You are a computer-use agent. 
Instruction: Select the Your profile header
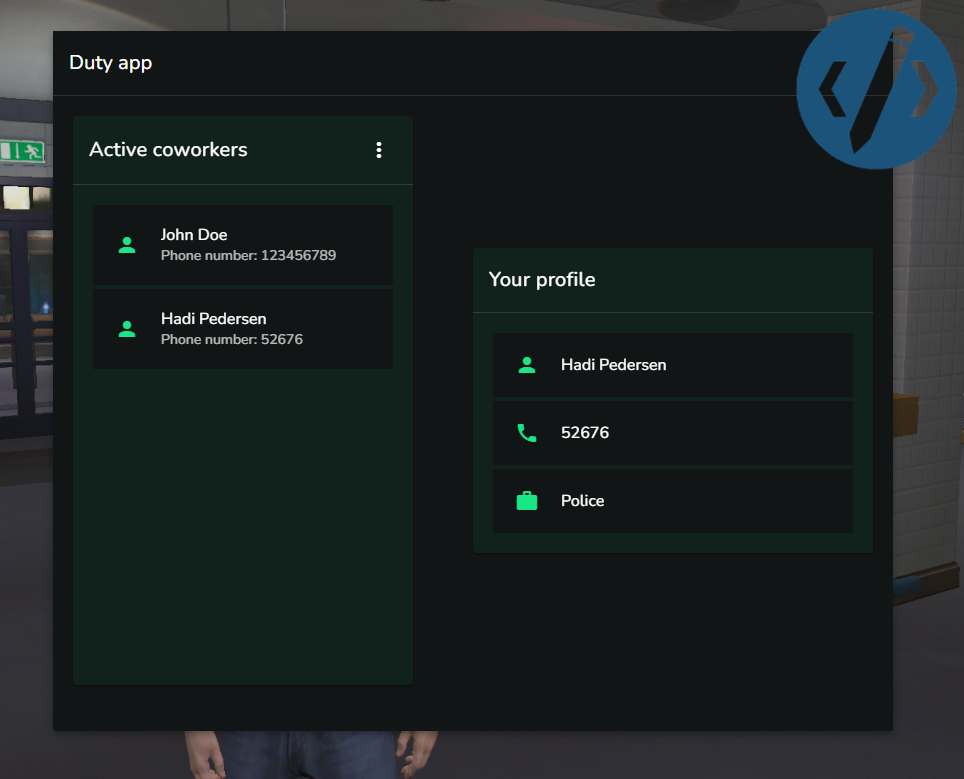(542, 280)
